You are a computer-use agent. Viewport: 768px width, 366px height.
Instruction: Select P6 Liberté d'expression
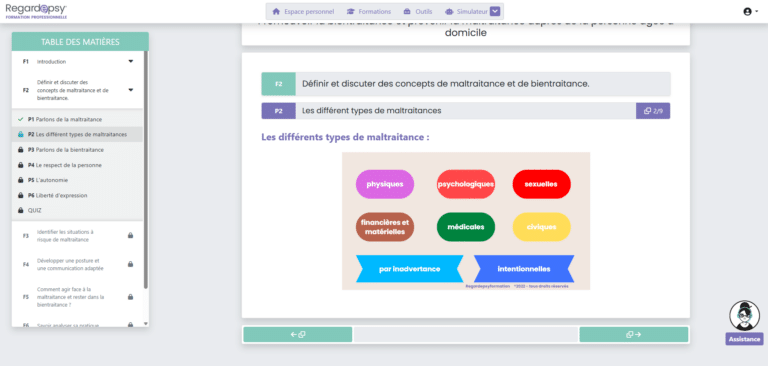point(78,195)
